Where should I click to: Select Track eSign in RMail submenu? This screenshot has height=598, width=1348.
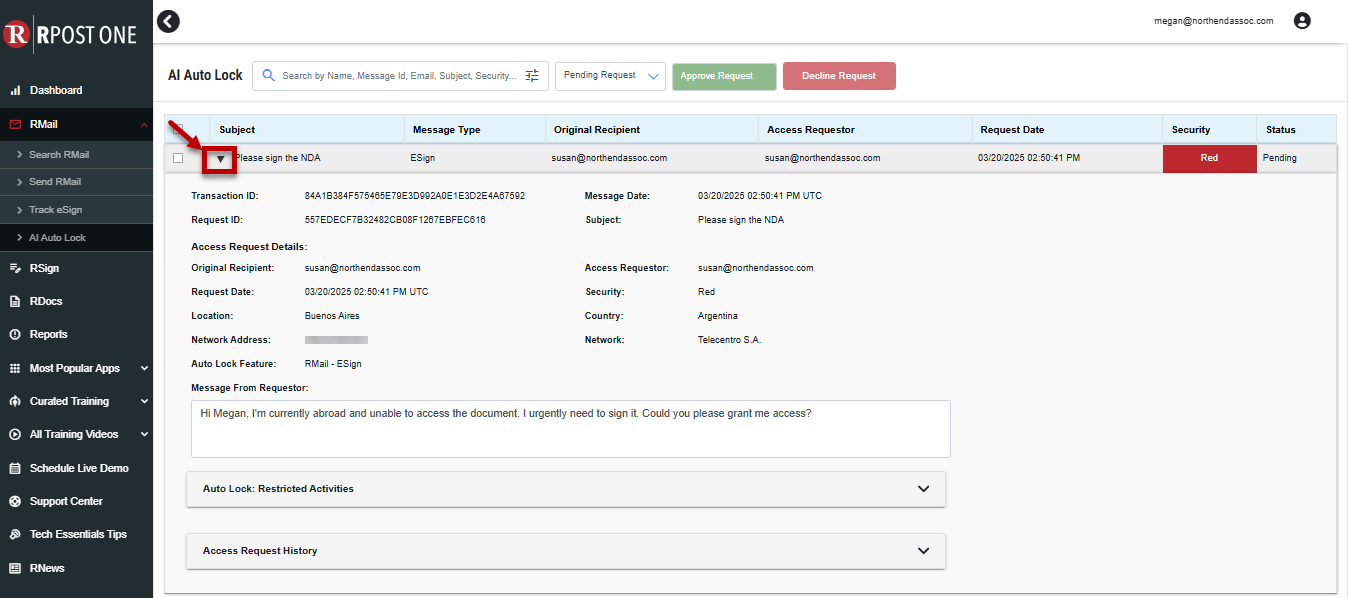click(55, 210)
